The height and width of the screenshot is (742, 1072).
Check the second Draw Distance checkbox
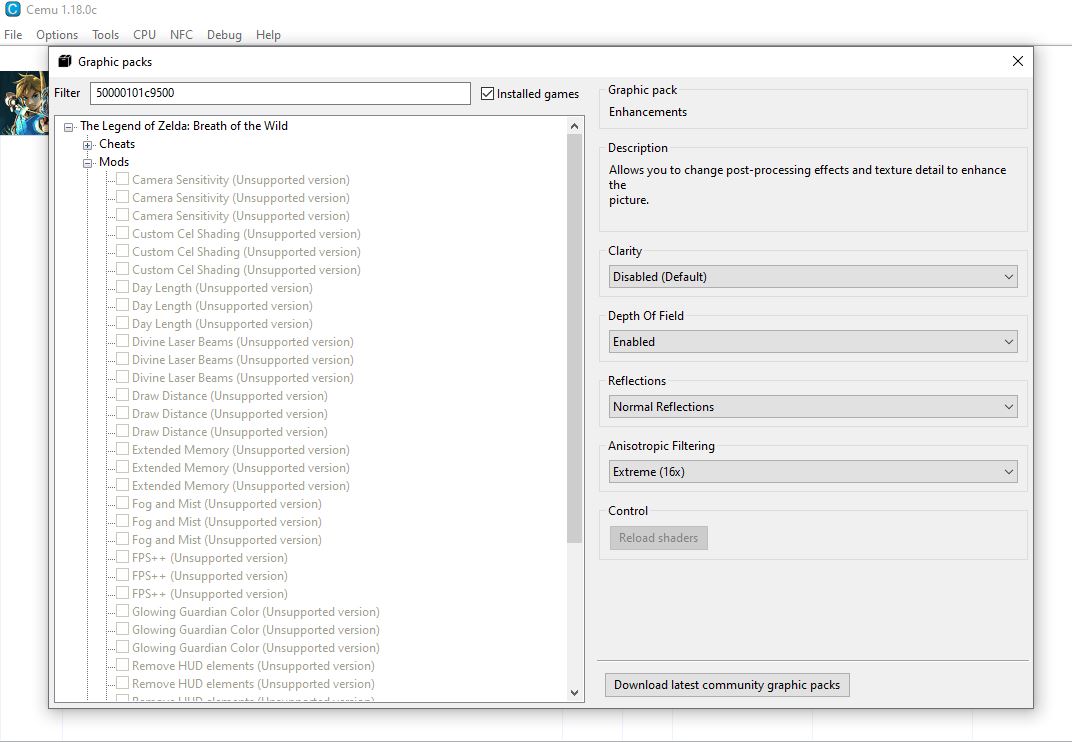(x=123, y=413)
